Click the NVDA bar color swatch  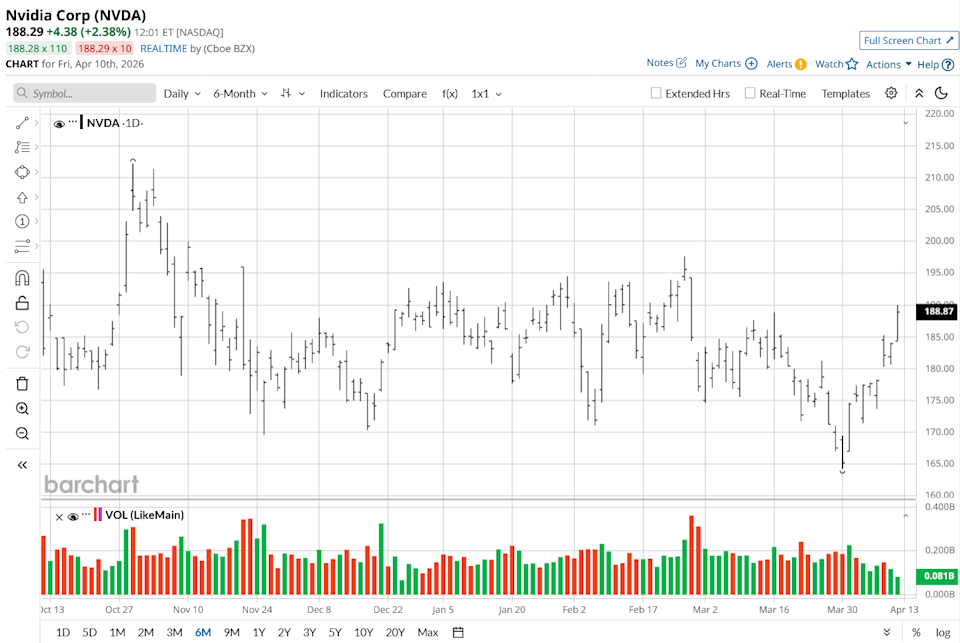click(x=82, y=123)
